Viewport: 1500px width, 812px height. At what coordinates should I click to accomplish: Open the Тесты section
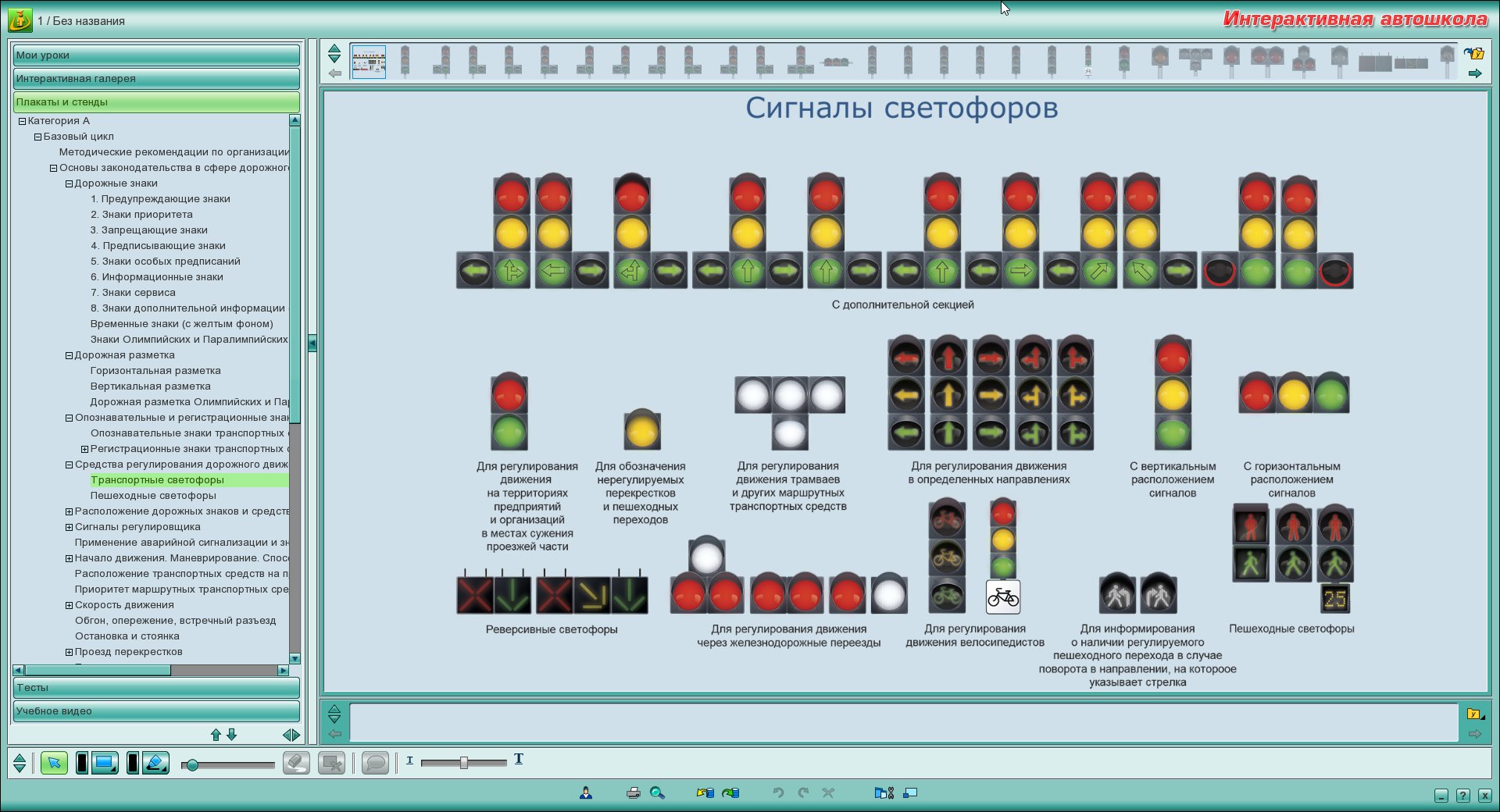156,687
